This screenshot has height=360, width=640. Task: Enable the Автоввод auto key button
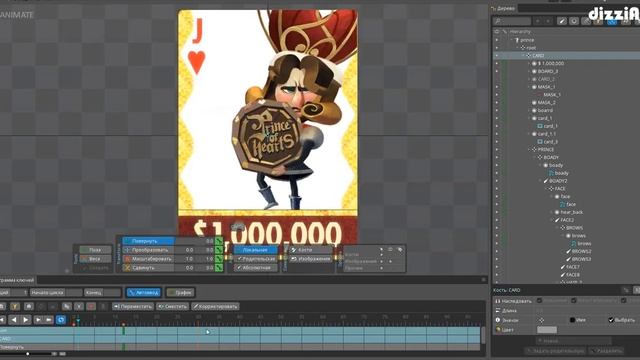(x=143, y=293)
